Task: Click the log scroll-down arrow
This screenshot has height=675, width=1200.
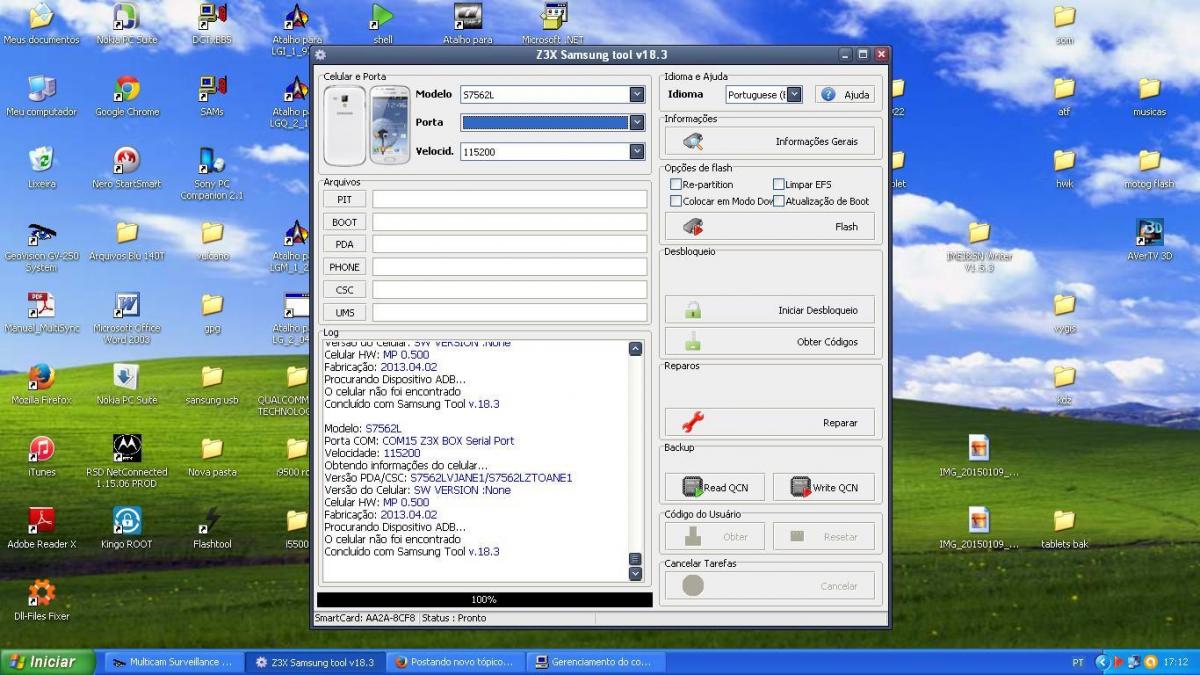Action: coord(635,574)
